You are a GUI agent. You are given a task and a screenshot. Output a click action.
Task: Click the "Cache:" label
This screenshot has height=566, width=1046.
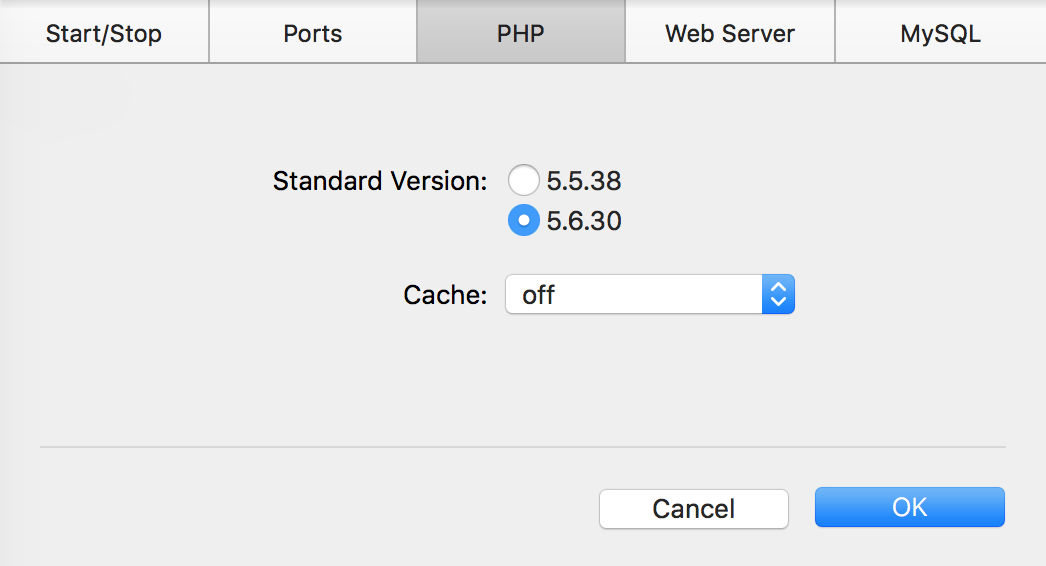point(445,295)
